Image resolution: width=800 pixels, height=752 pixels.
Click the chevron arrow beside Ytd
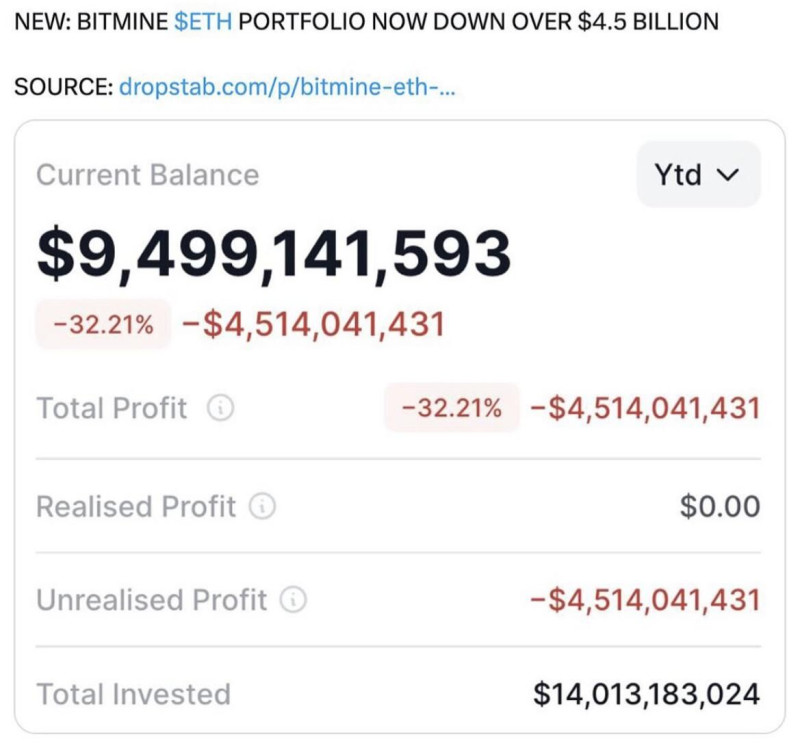tap(727, 176)
